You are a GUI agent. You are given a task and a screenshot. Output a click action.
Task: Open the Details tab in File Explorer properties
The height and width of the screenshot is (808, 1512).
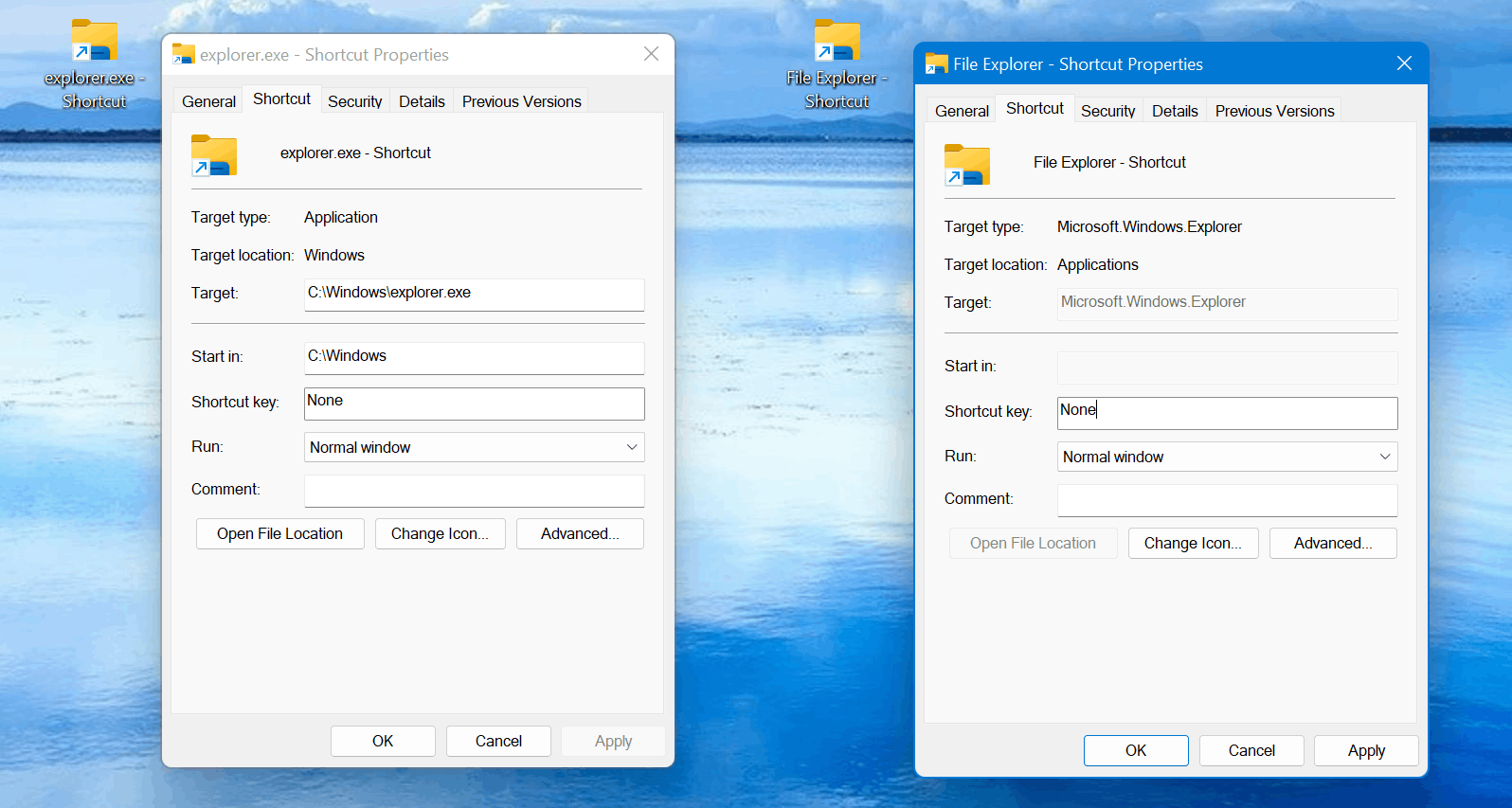[x=1175, y=111]
